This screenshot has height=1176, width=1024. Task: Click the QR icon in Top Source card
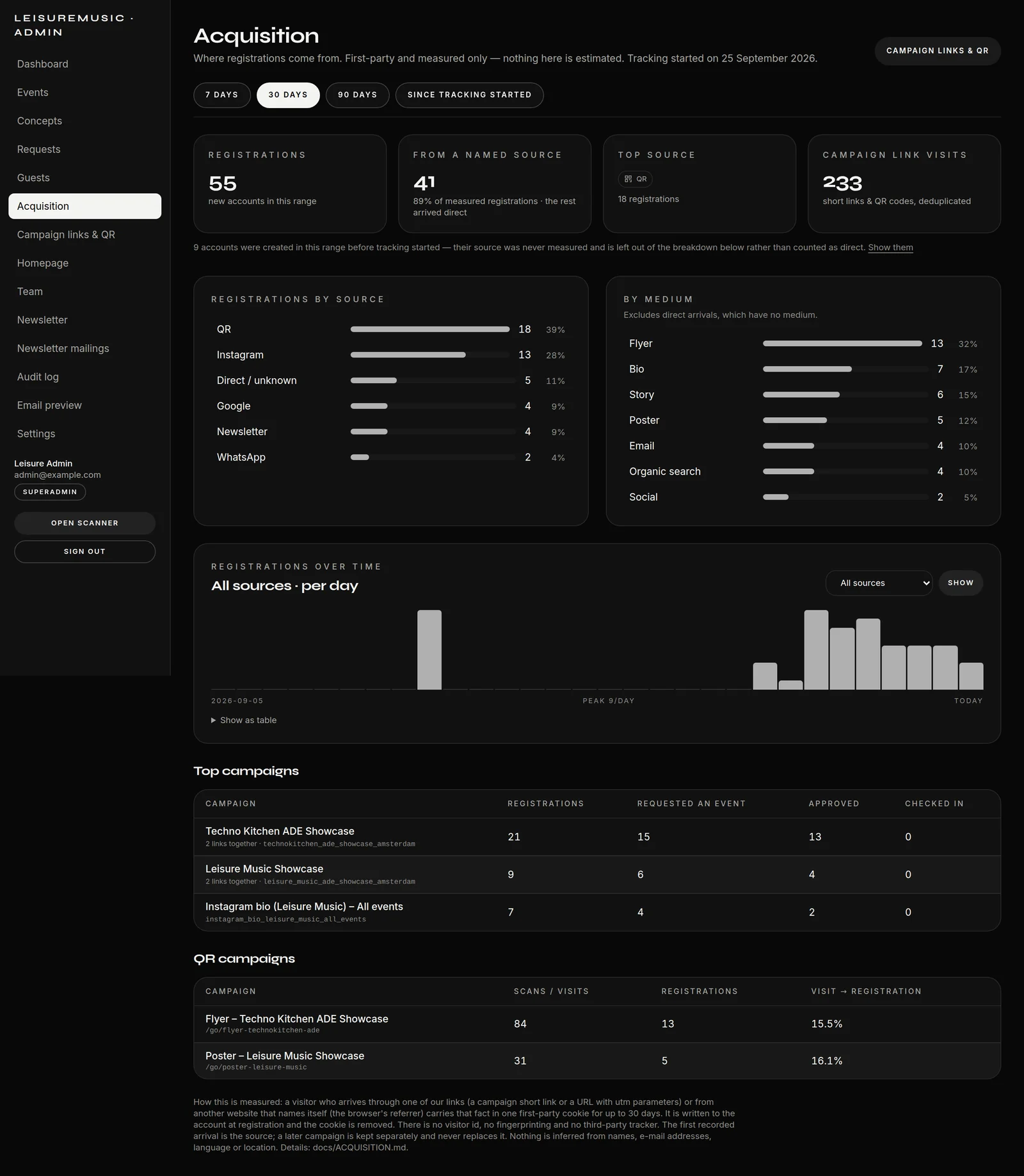(628, 179)
